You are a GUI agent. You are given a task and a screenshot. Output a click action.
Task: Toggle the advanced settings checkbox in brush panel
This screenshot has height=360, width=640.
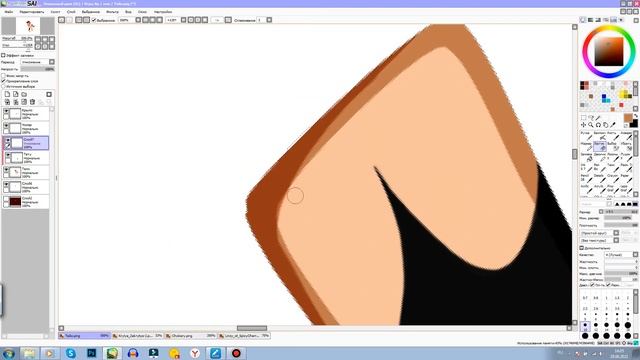click(582, 248)
